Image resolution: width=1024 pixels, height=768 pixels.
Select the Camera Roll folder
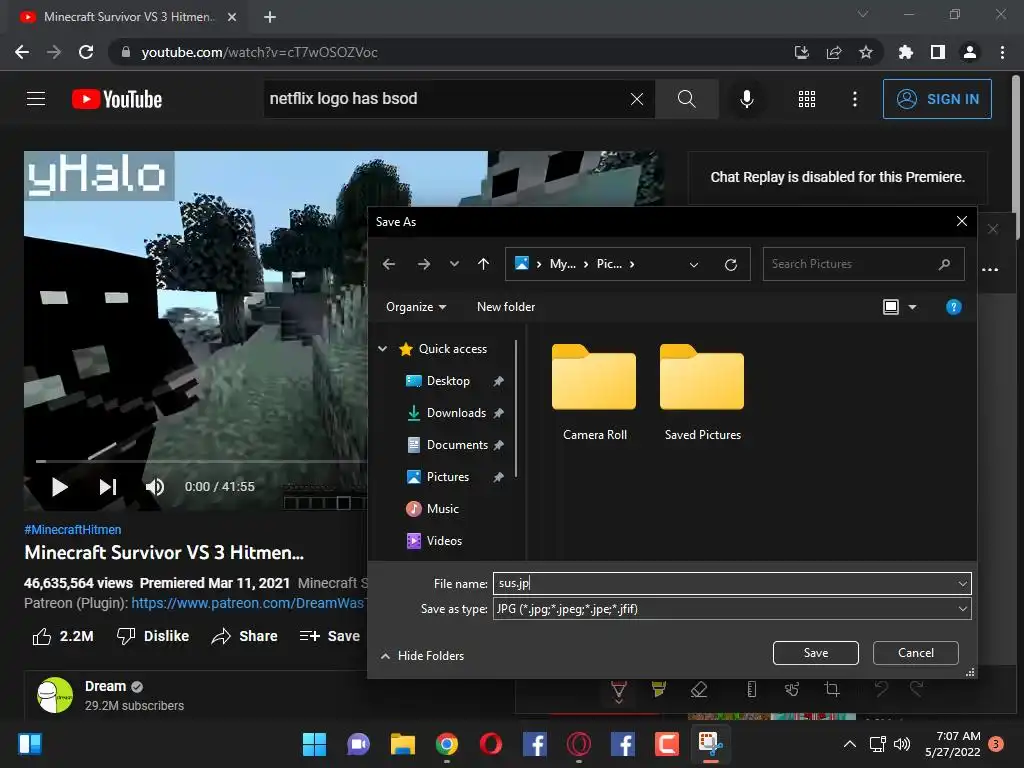594,393
